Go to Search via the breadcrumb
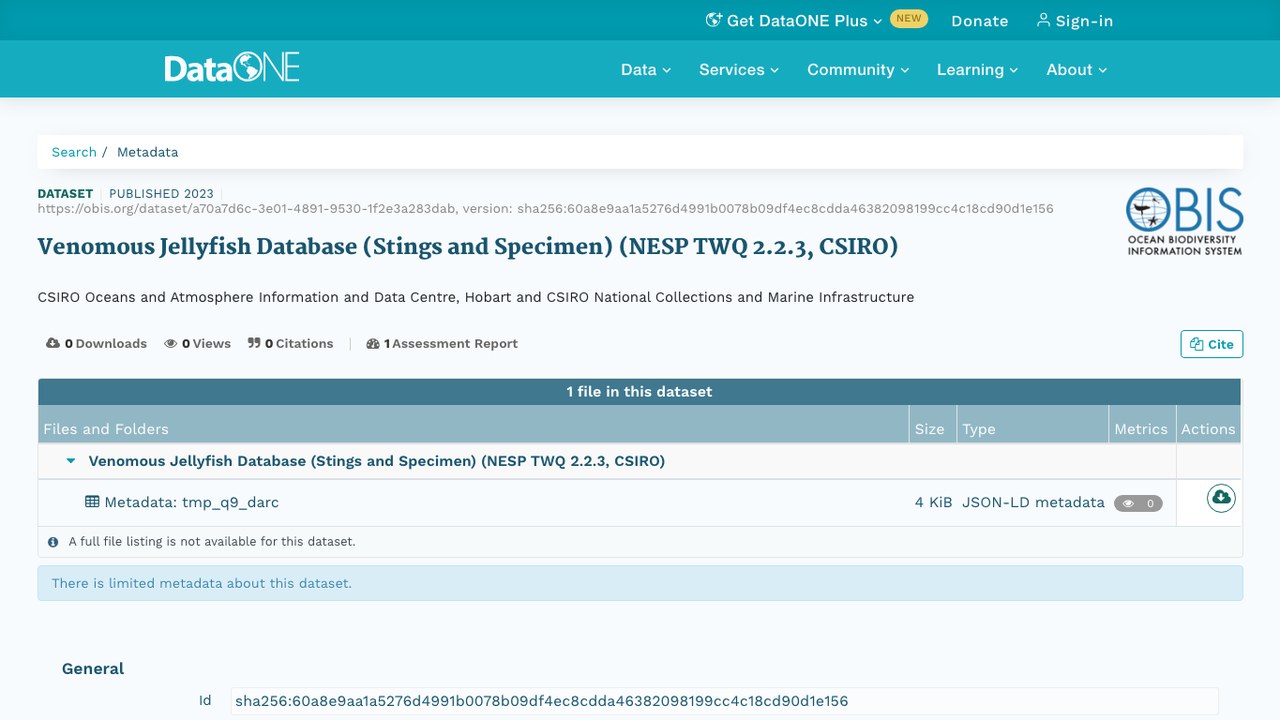Screen dimensions: 1280x720 tap(74, 152)
